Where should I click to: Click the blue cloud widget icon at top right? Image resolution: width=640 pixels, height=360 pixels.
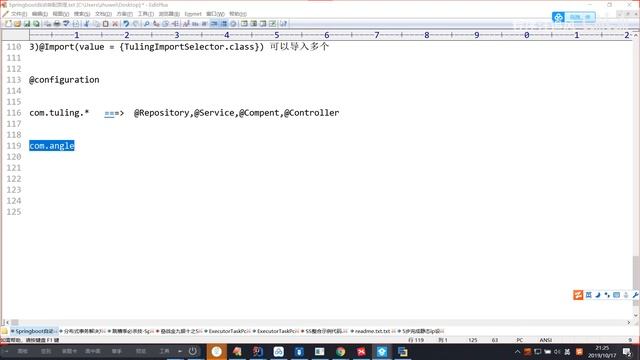coord(558,17)
